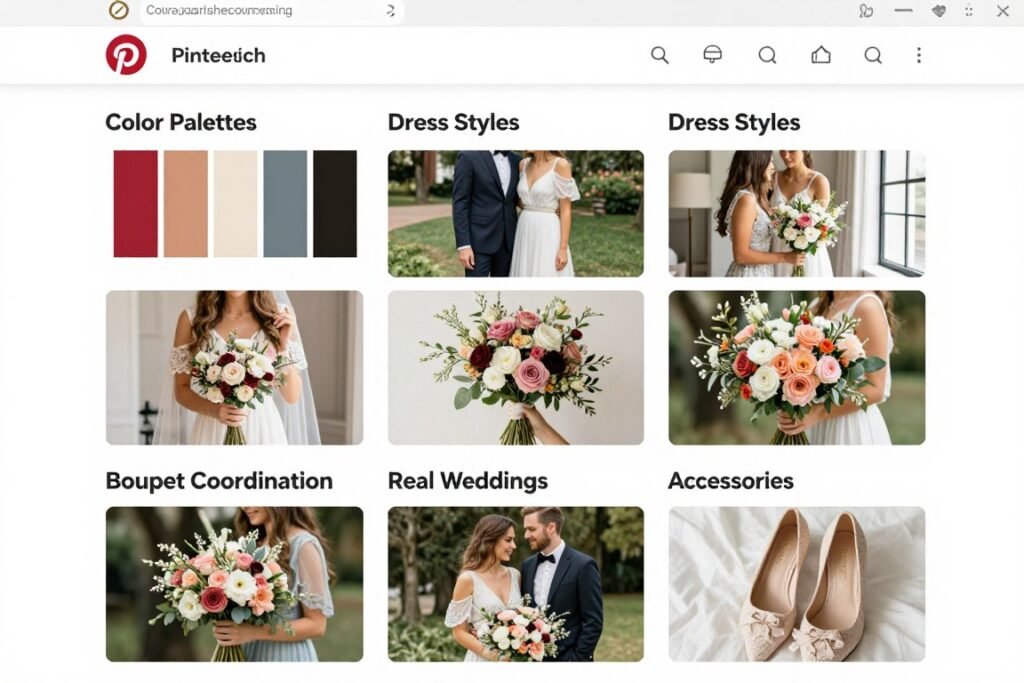Expand the middle search dropdown in the header
Viewport: 1024px width, 683px height.
point(767,55)
